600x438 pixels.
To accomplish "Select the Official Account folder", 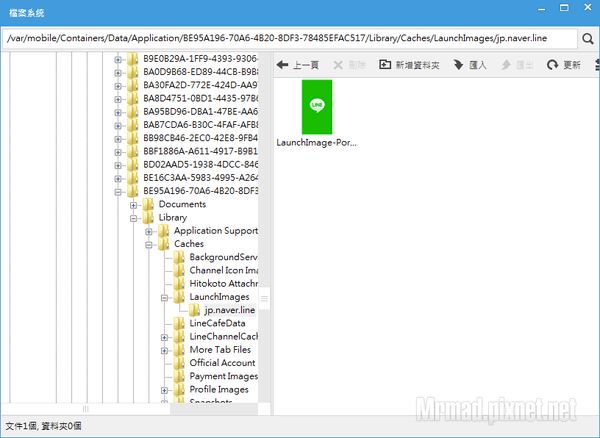I will [x=222, y=363].
